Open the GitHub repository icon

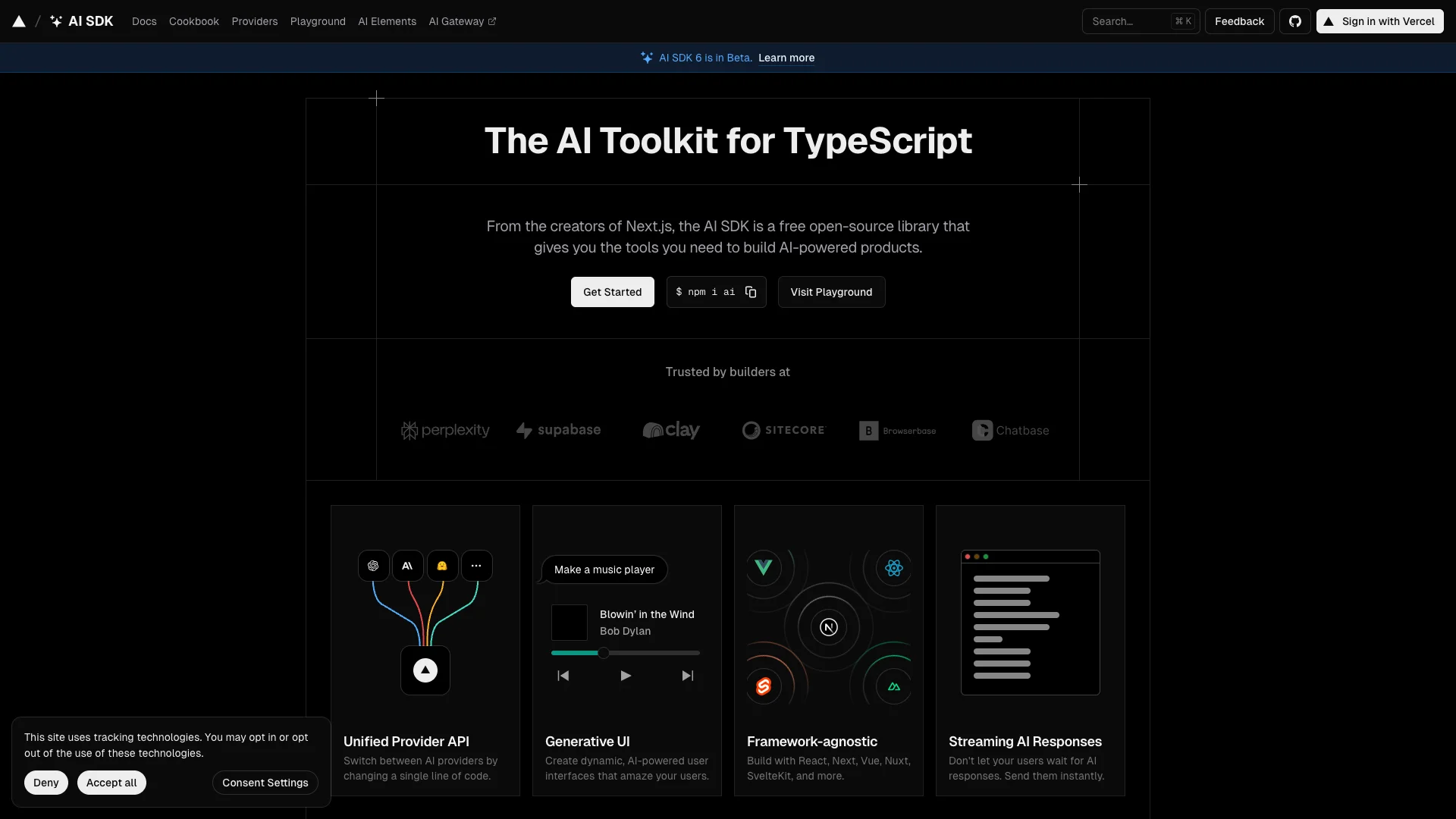[x=1295, y=21]
